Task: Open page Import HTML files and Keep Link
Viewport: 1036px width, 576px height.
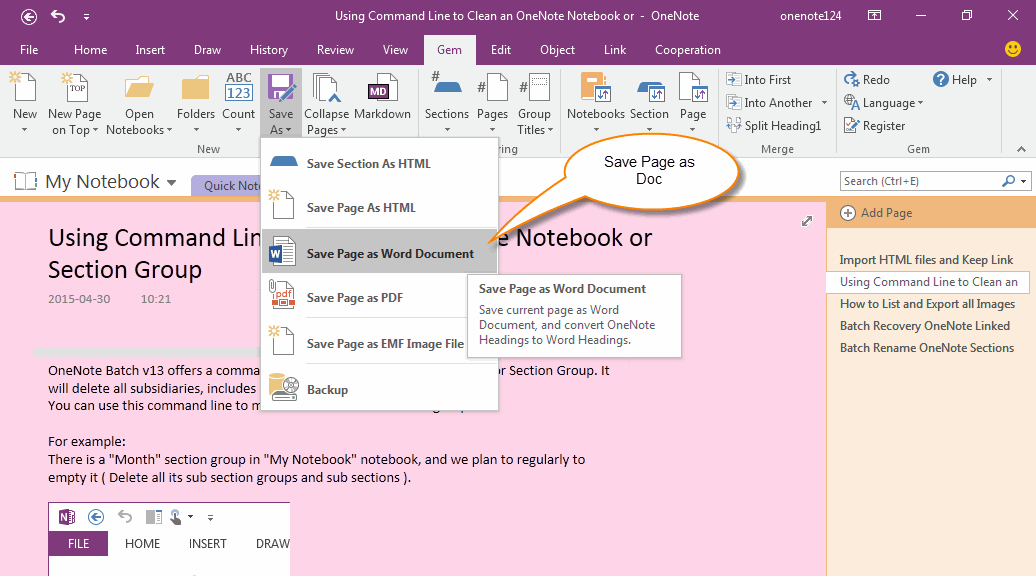Action: tap(926, 260)
